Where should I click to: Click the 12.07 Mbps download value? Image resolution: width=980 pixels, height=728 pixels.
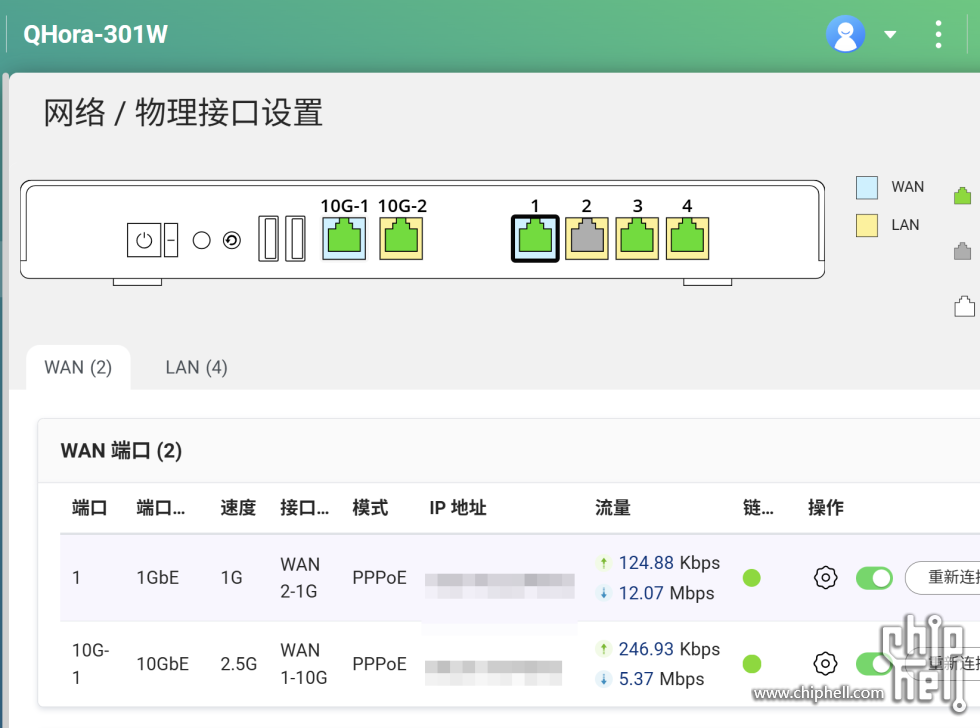[x=666, y=593]
